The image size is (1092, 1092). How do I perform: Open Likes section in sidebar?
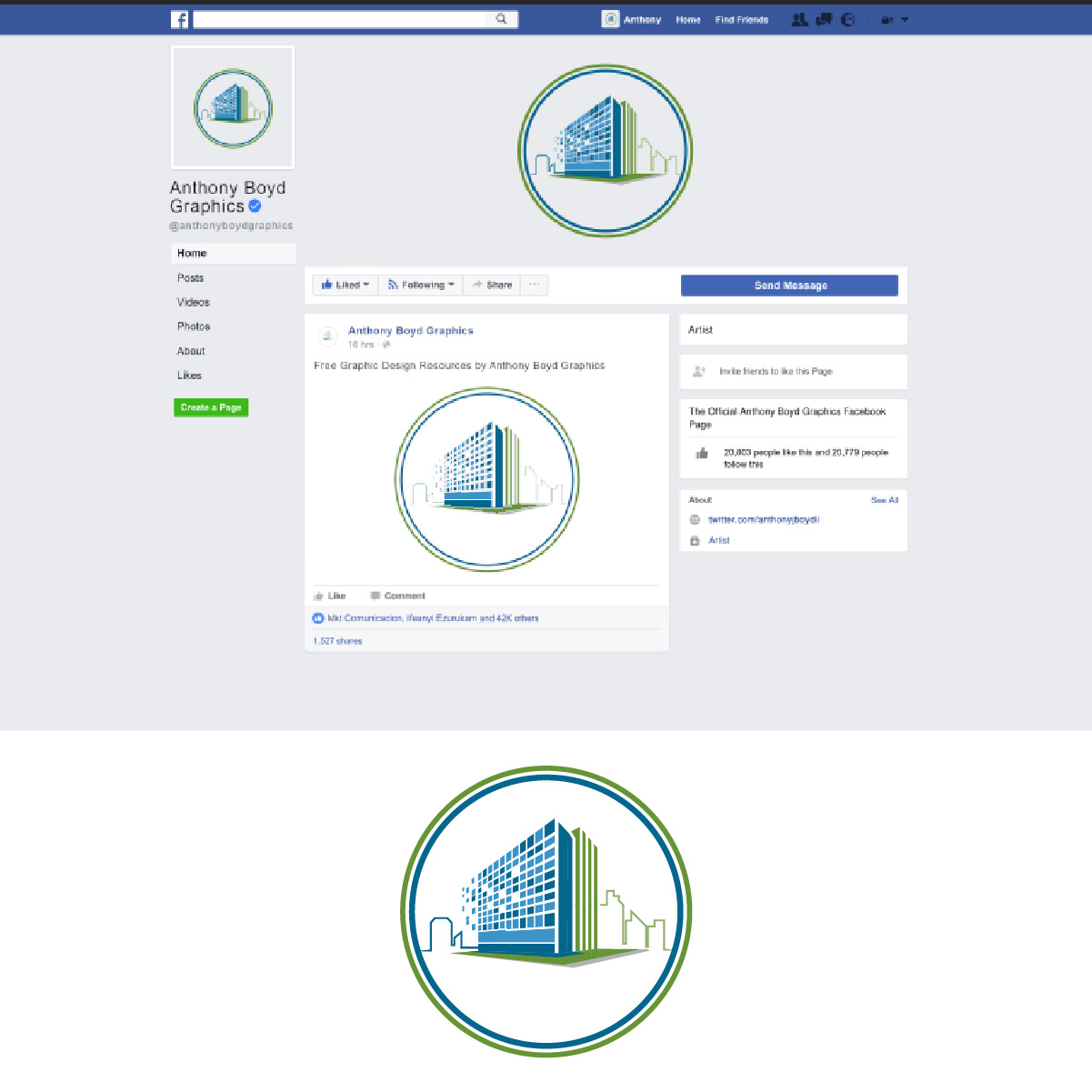coord(189,376)
